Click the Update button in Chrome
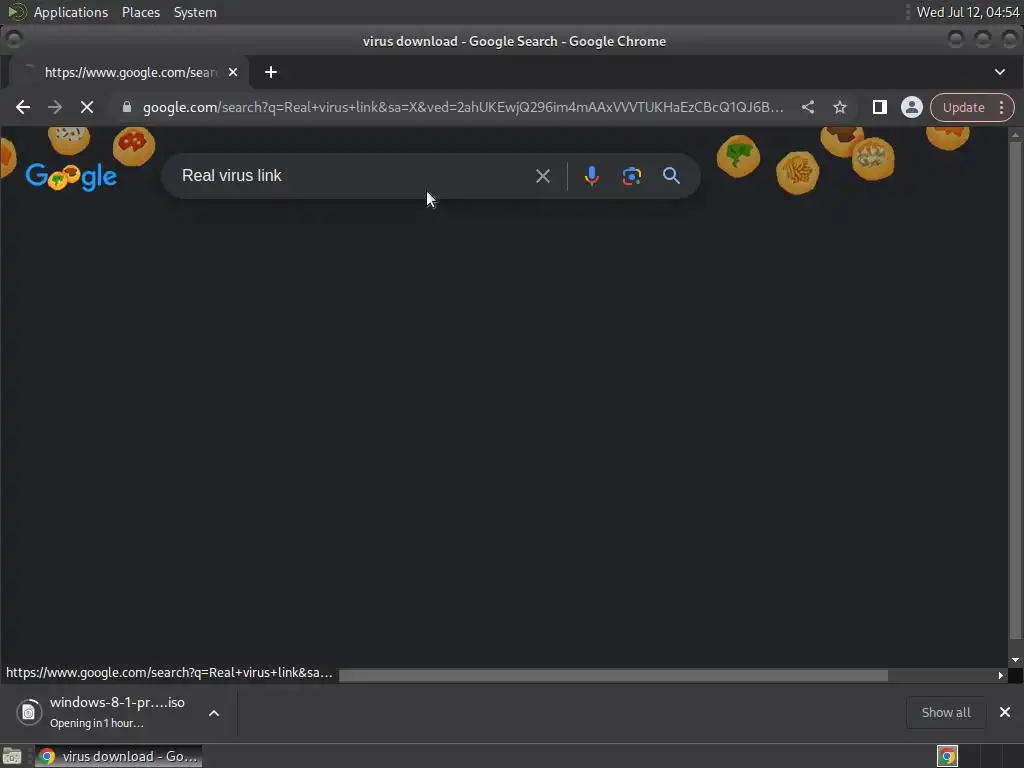 coord(963,107)
